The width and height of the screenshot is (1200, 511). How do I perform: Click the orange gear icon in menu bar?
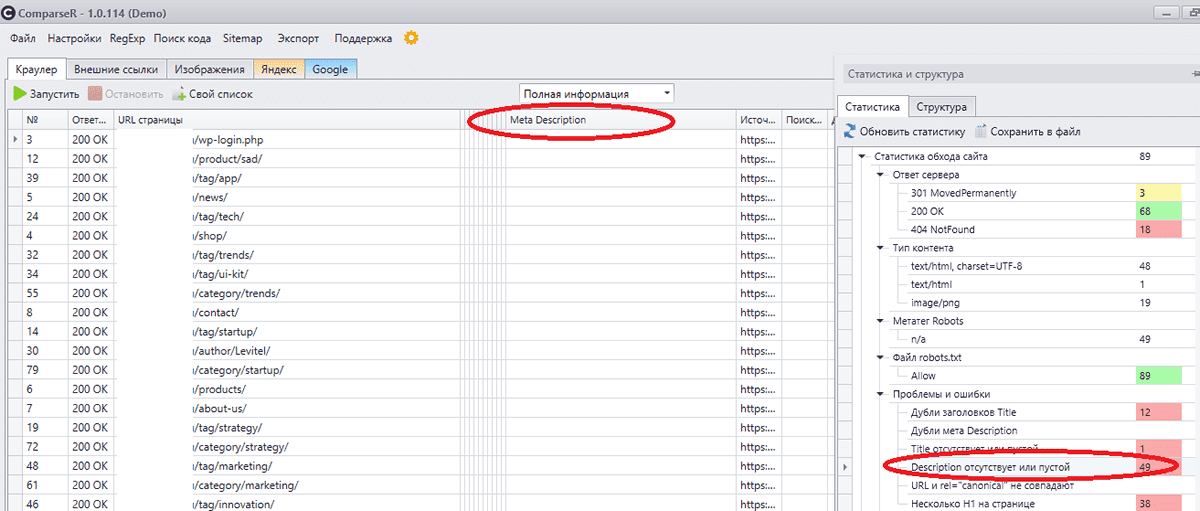(411, 38)
